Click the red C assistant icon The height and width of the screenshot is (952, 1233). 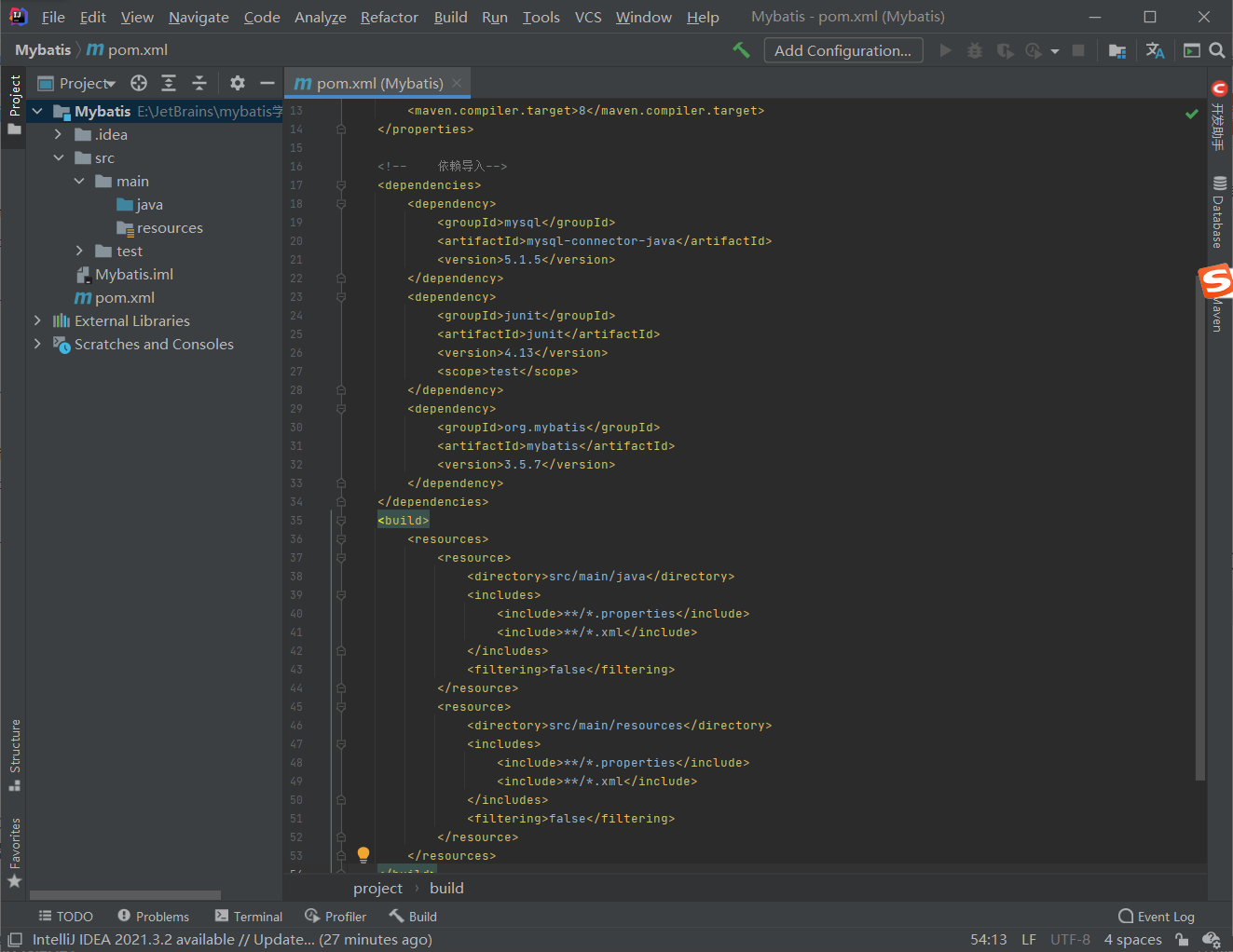click(x=1219, y=88)
